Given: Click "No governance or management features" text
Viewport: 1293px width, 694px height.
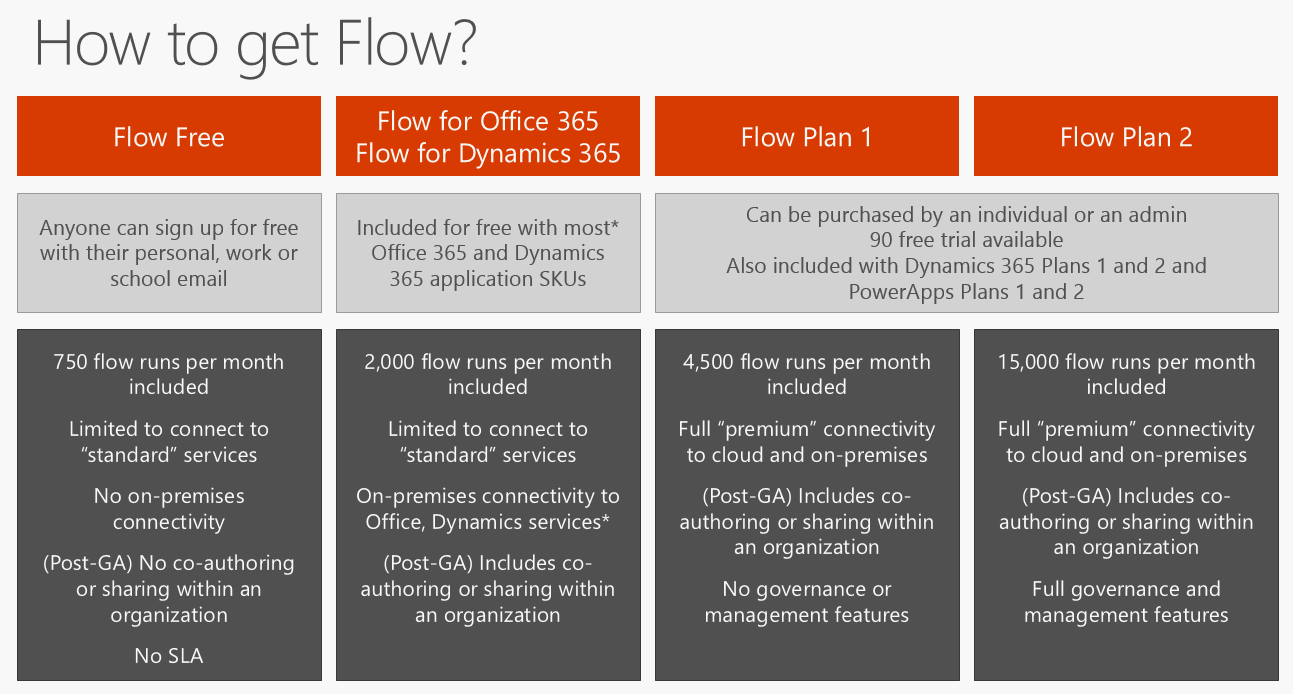Looking at the screenshot, I should tap(806, 602).
